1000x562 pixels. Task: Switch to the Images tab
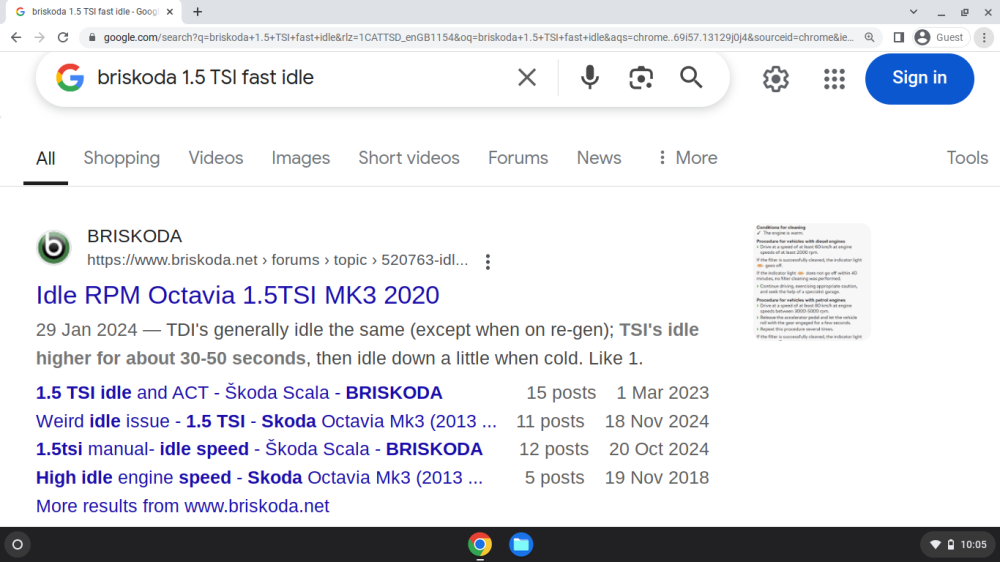(x=300, y=158)
